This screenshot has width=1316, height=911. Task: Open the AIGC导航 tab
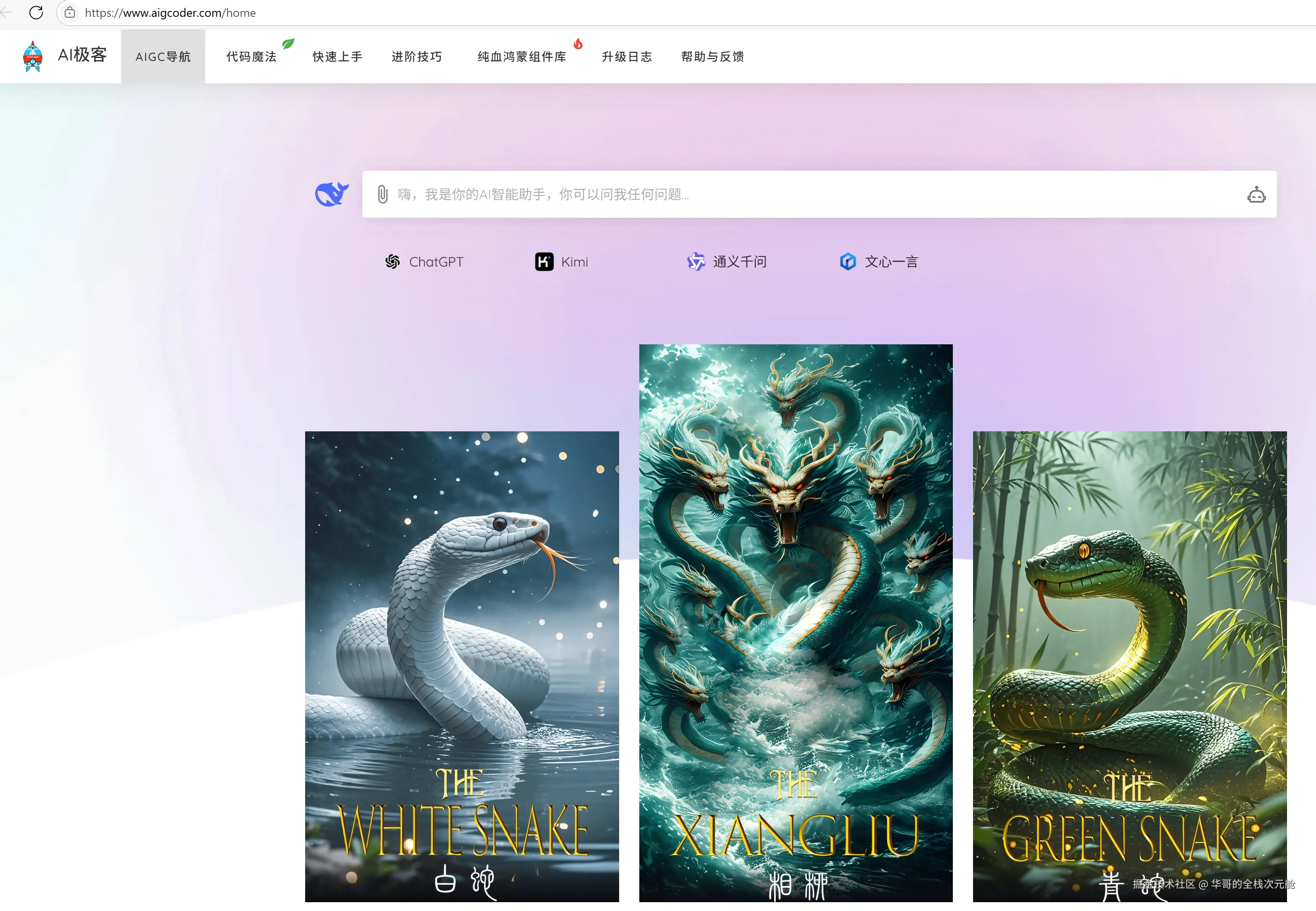coord(163,56)
